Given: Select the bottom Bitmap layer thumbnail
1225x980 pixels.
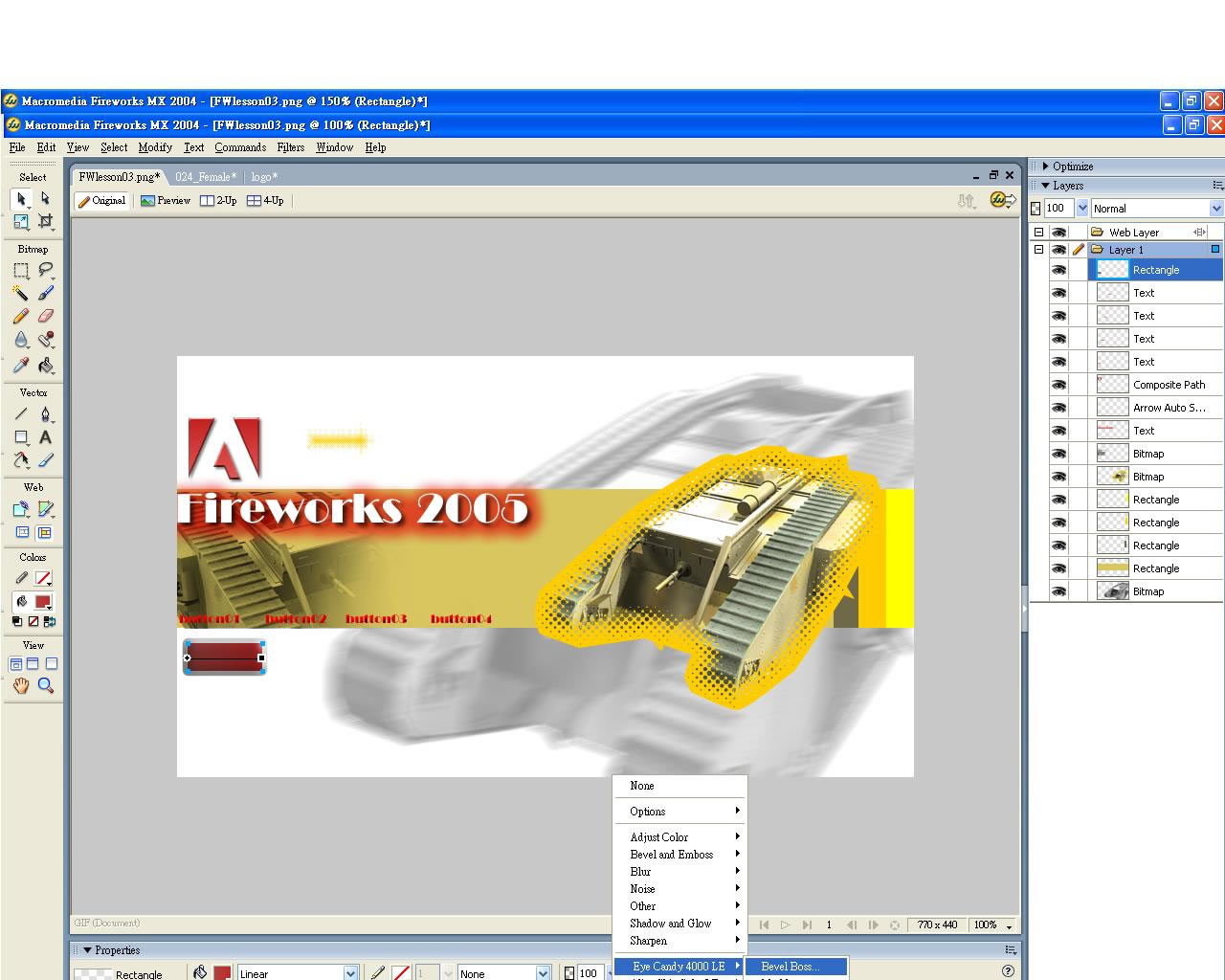Looking at the screenshot, I should pos(1112,591).
